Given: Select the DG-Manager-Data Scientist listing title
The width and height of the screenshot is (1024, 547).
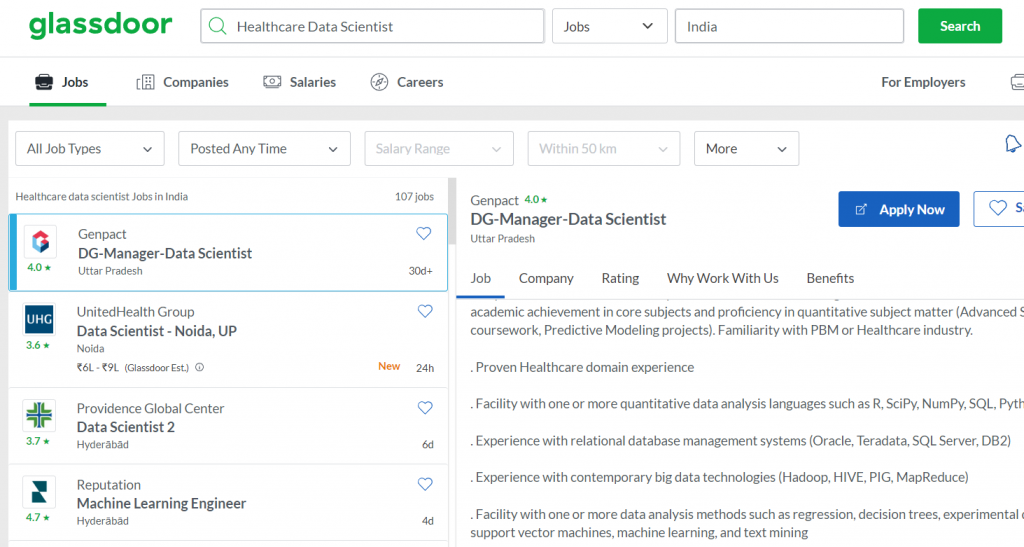Looking at the screenshot, I should click(165, 253).
